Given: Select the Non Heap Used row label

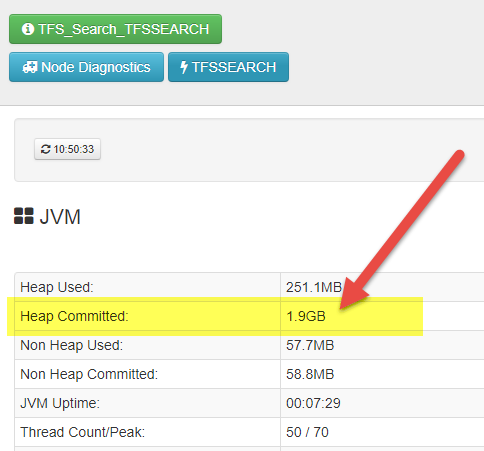Looking at the screenshot, I should coord(72,345).
